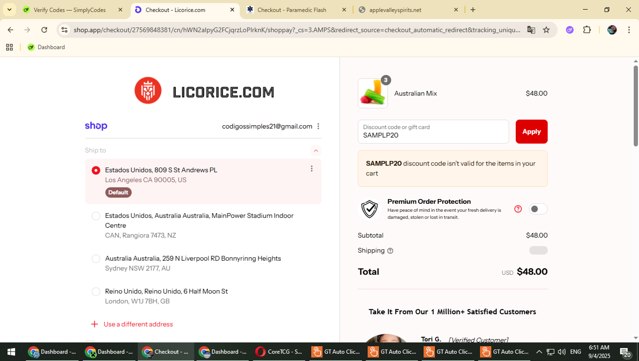Open the Windows Start menu
Screen dimensions: 639x361
(11, 352)
